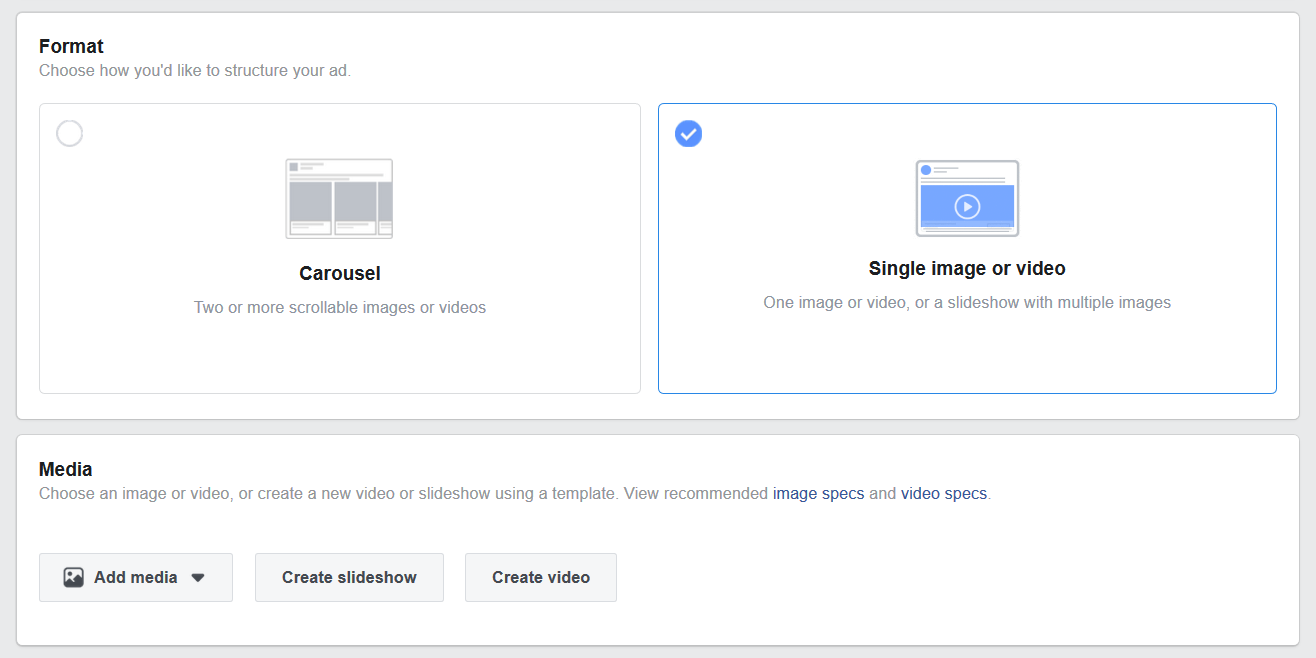The width and height of the screenshot is (1316, 658).
Task: Click the Add media label text
Action: point(136,577)
